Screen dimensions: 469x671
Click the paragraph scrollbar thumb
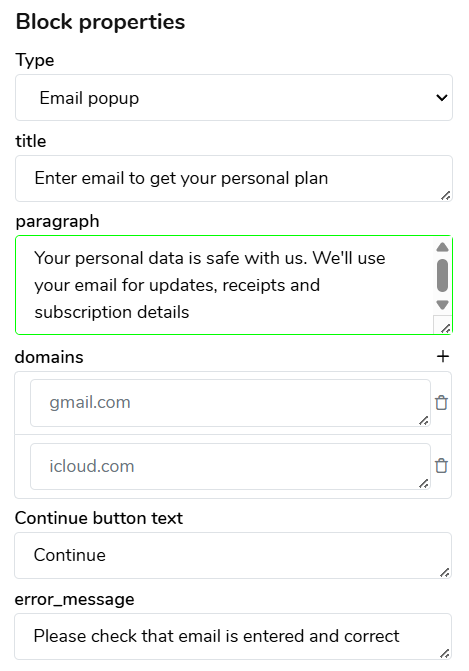point(442,275)
